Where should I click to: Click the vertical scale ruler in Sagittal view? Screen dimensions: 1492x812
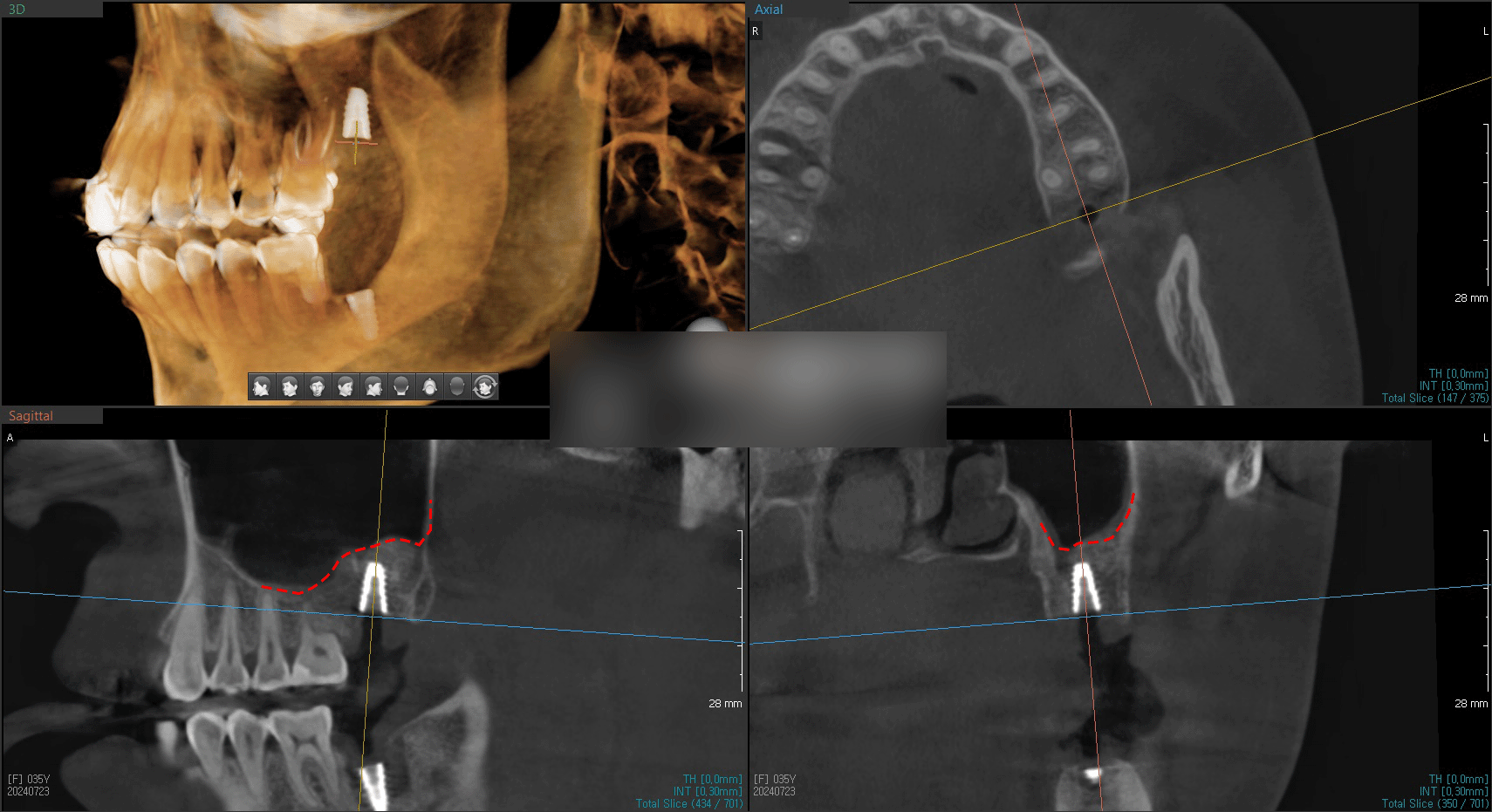741,611
